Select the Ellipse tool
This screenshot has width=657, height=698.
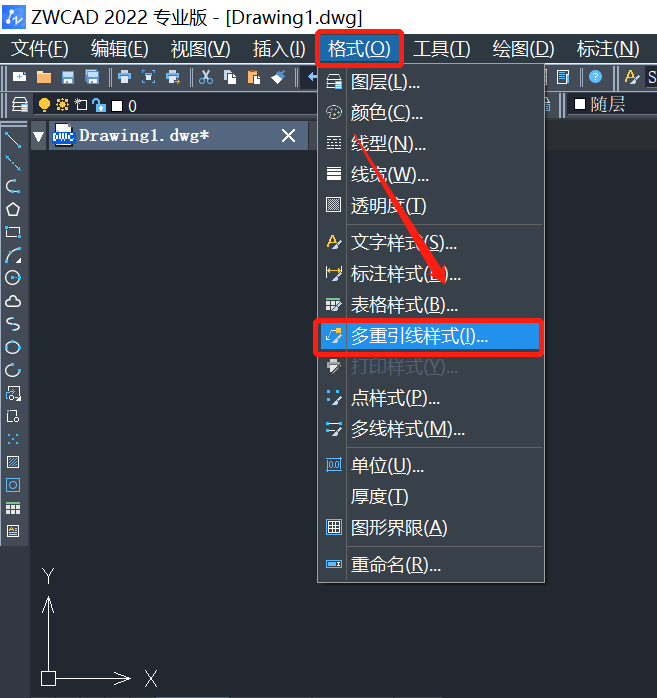[x=13, y=347]
